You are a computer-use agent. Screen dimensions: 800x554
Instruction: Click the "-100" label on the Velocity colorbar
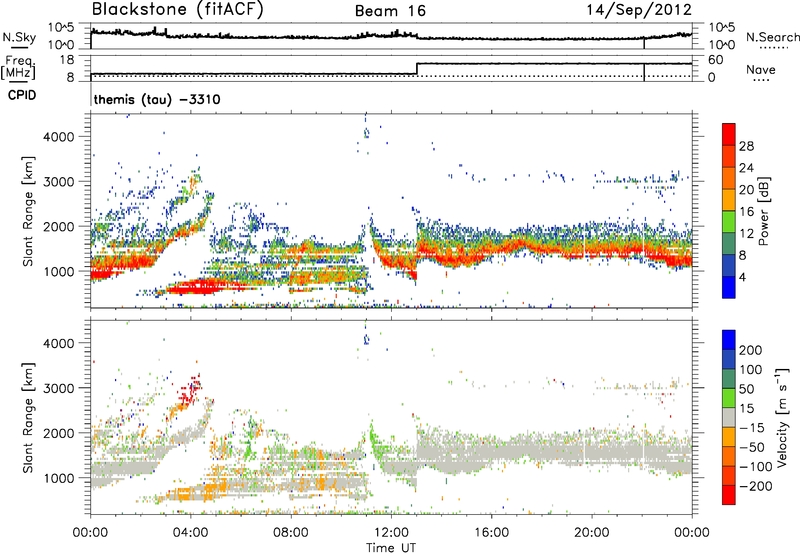pos(755,467)
